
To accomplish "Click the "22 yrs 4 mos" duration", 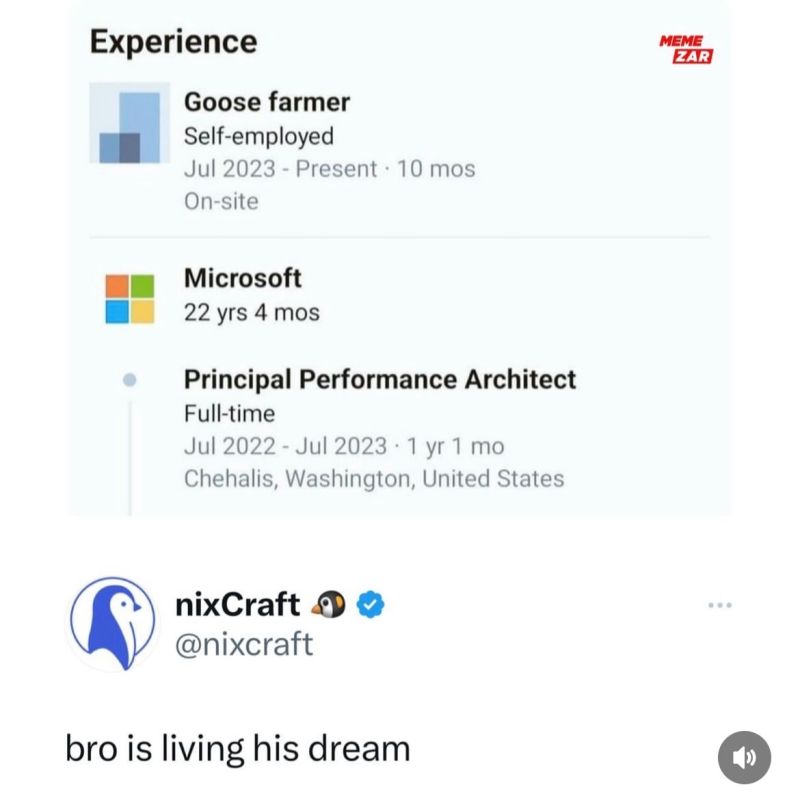I will pos(252,312).
